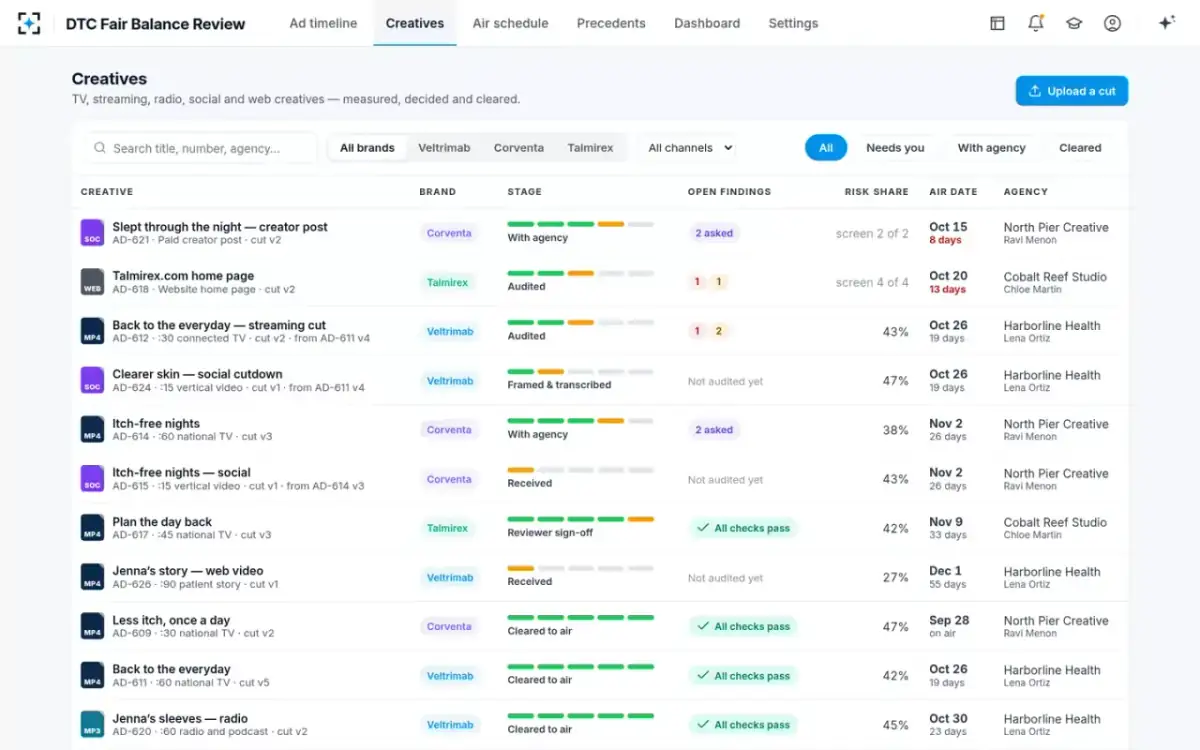The image size is (1200, 750).
Task: Click All checks pass on Back to the everyday AD-611
Action: coord(742,676)
